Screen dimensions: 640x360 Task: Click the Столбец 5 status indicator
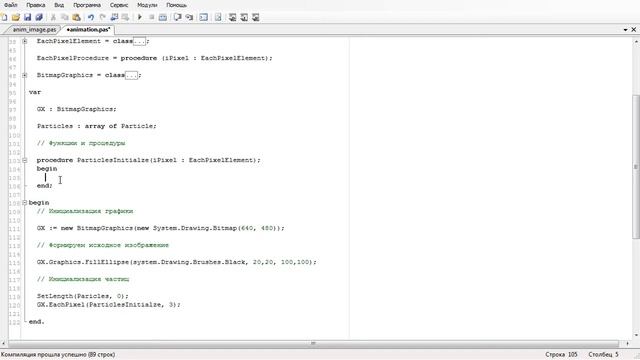[x=603, y=355]
